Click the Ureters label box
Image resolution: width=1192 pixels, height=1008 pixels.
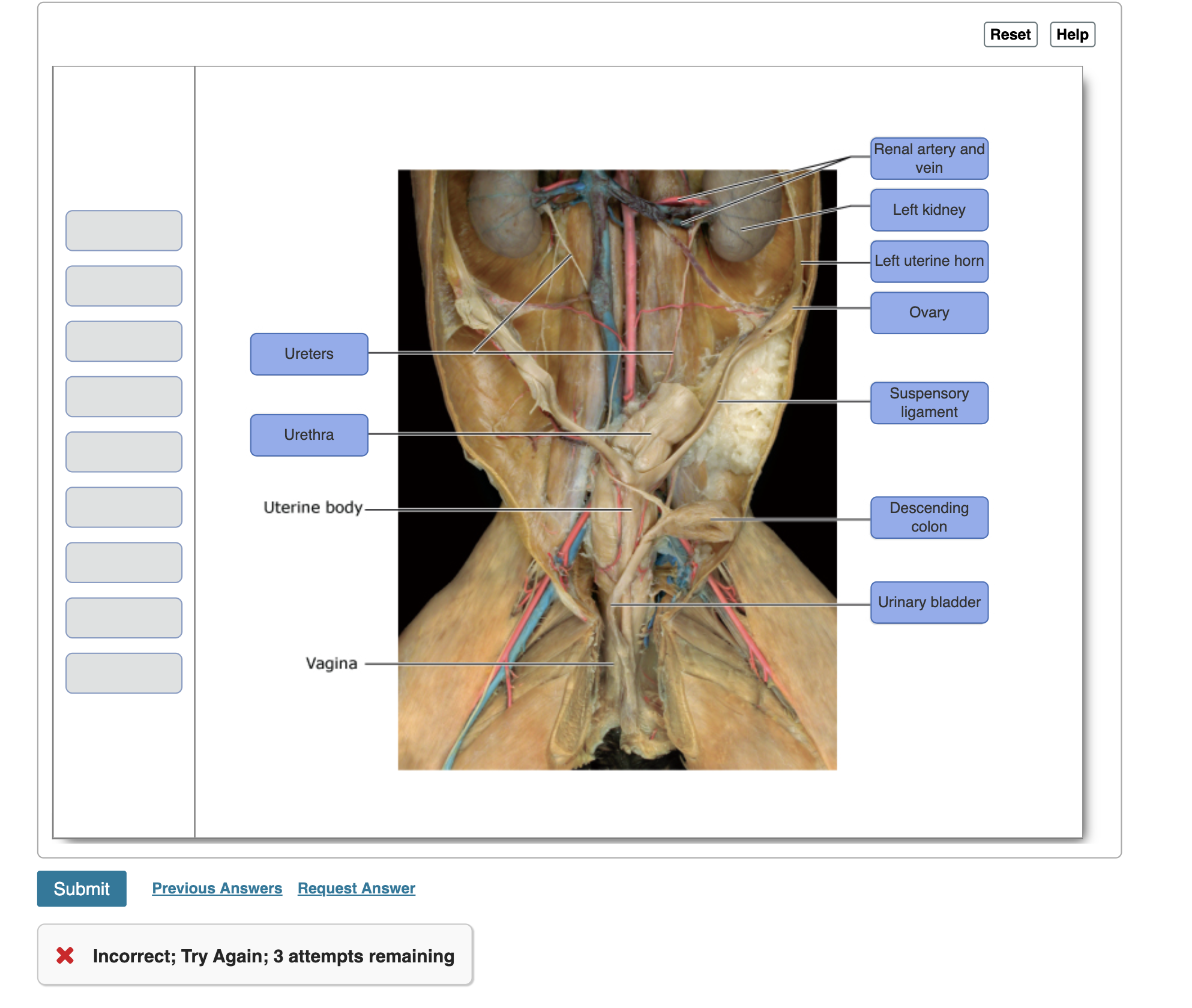tap(309, 354)
